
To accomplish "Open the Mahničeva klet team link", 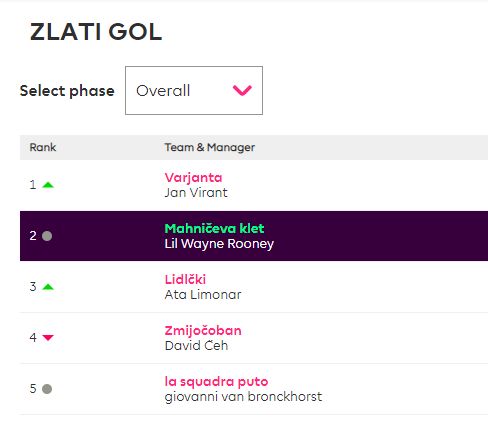I will coord(214,228).
